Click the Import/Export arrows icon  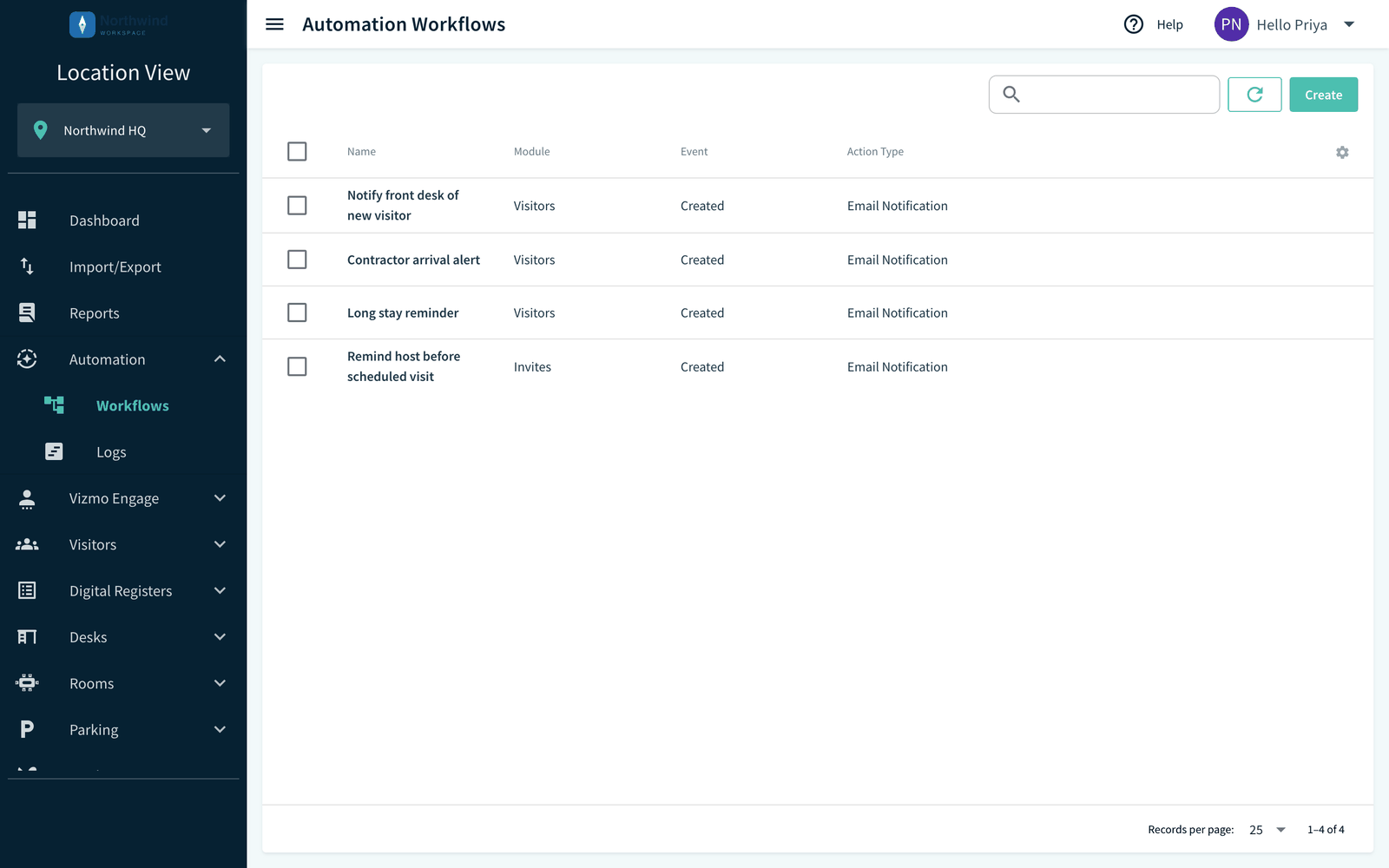[x=27, y=266]
